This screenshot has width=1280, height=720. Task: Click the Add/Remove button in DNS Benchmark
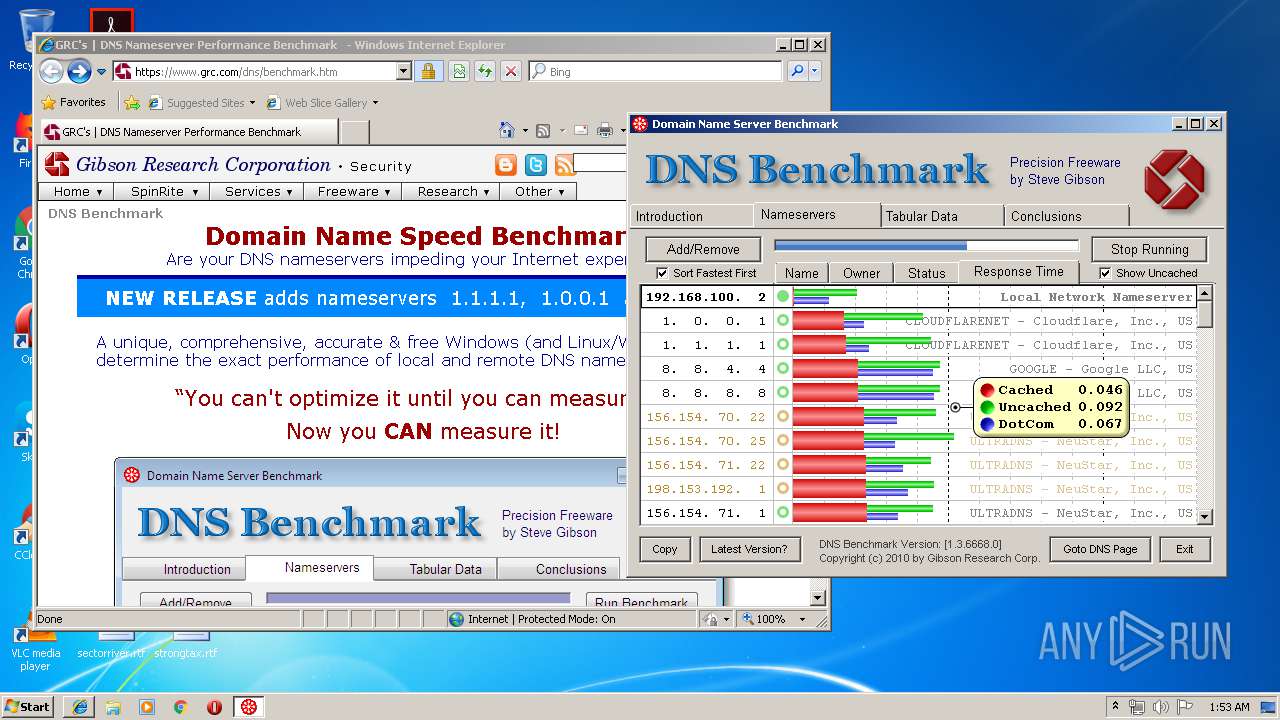point(703,249)
